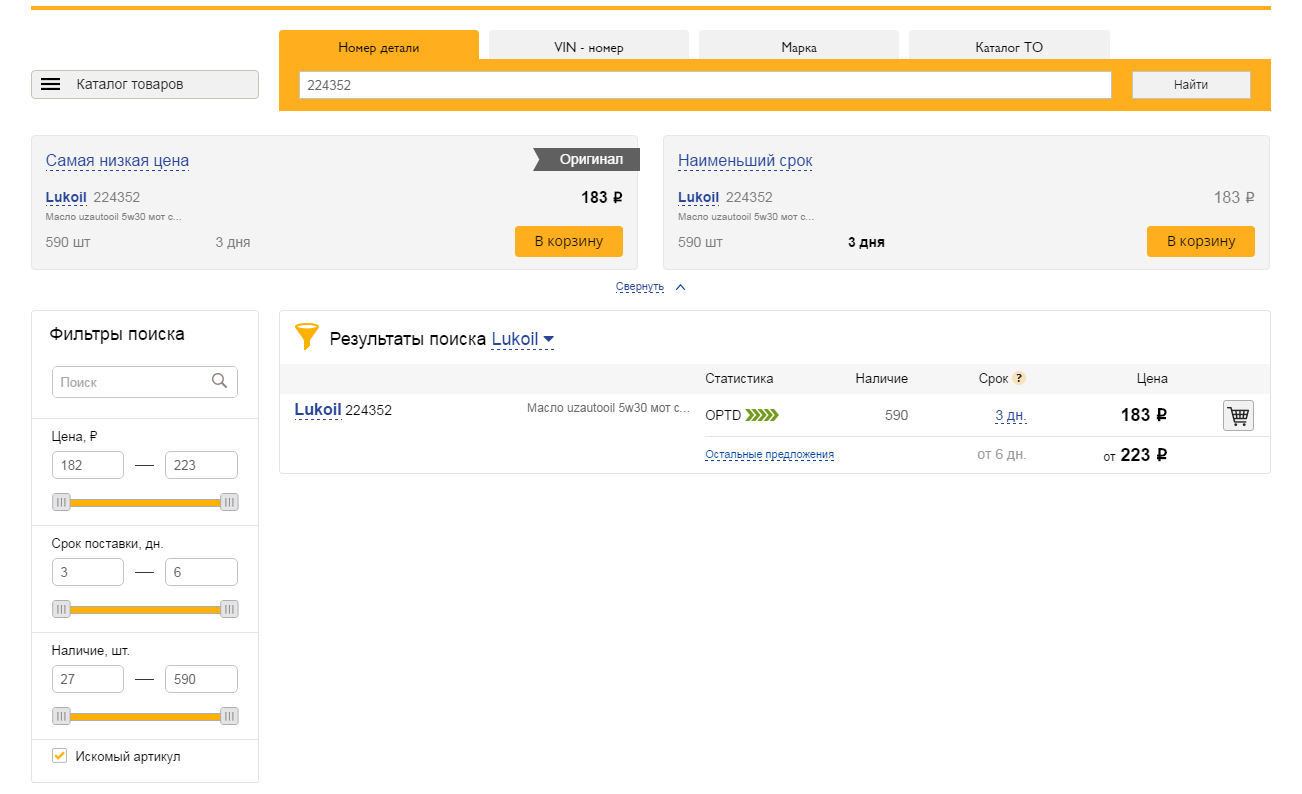Click the question mark next to Срок
Viewport: 1302px width, 794px height.
tap(1019, 378)
